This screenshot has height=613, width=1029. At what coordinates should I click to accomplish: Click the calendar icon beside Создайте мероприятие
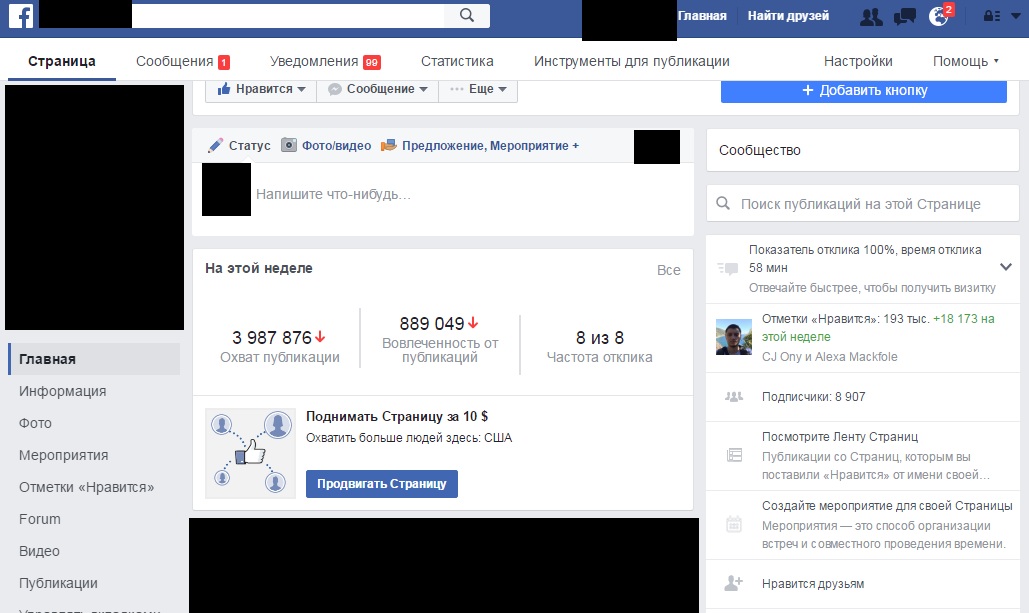point(734,524)
